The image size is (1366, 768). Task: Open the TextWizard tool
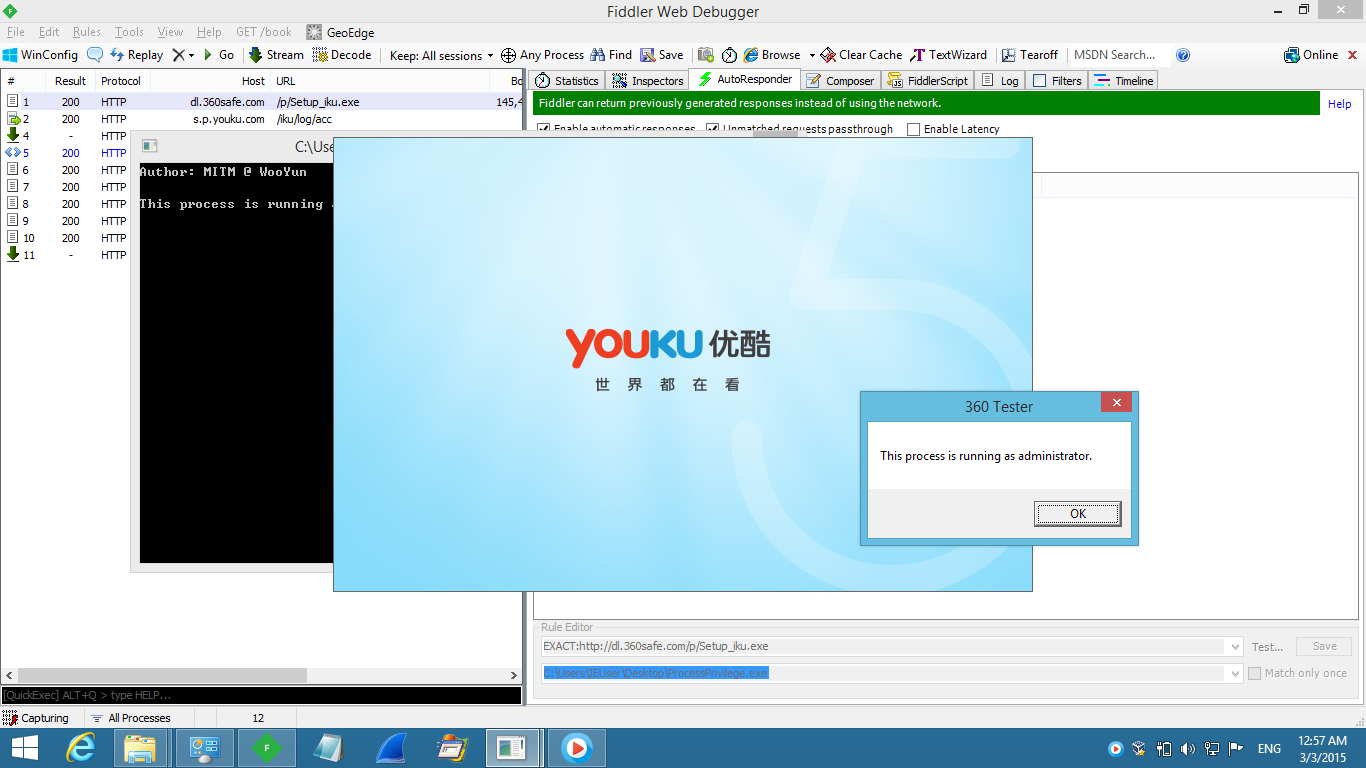[x=948, y=55]
